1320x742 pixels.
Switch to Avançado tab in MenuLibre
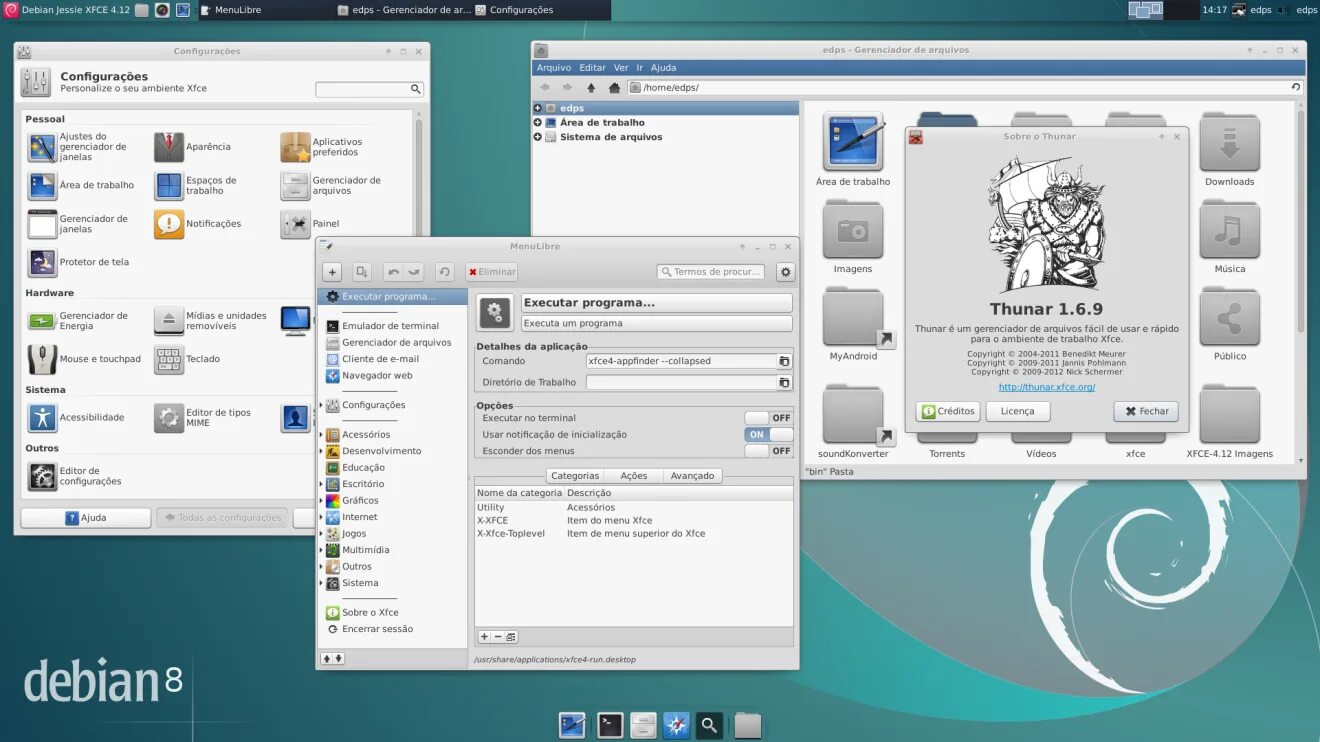692,476
